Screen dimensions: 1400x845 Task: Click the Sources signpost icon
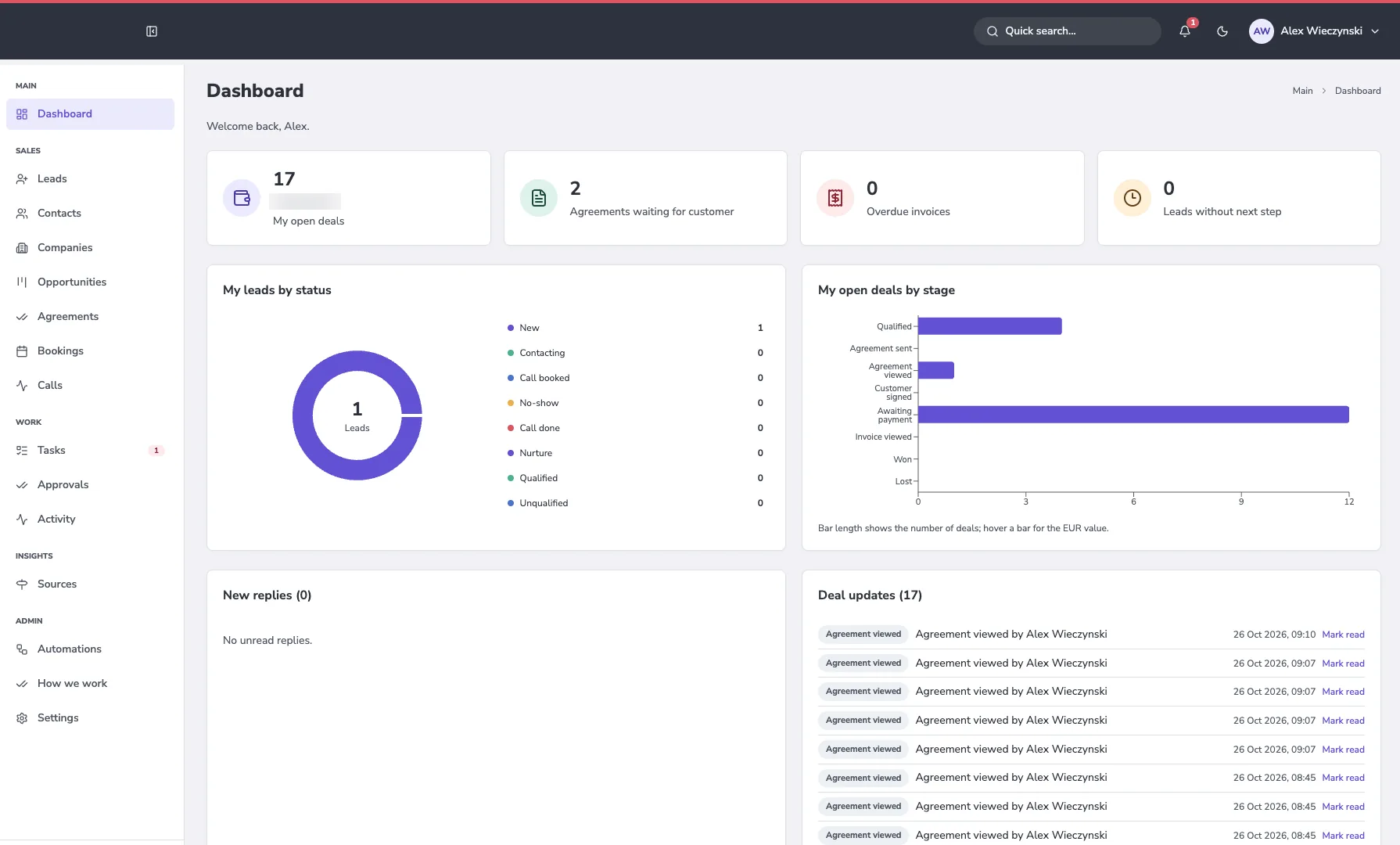click(22, 584)
